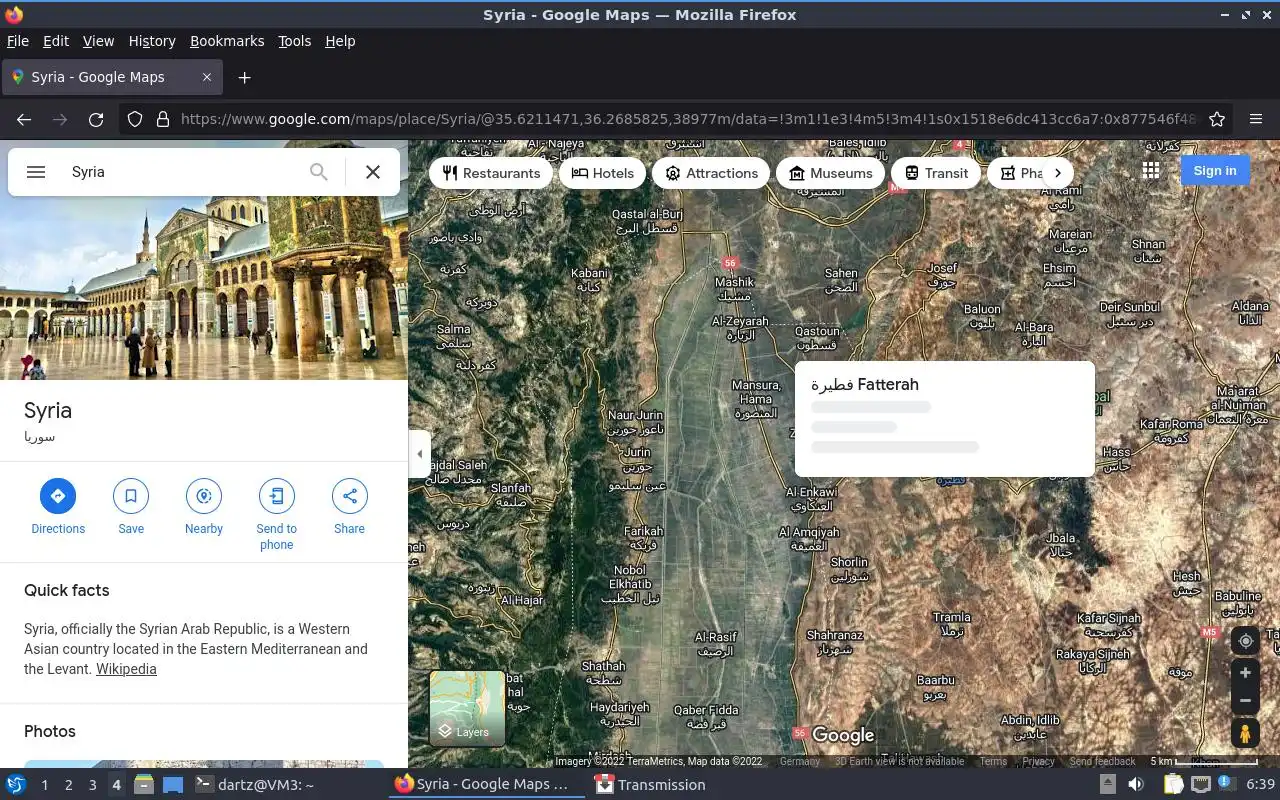The height and width of the screenshot is (800, 1280).
Task: Switch to workspace 2 in taskbar
Action: pos(69,785)
